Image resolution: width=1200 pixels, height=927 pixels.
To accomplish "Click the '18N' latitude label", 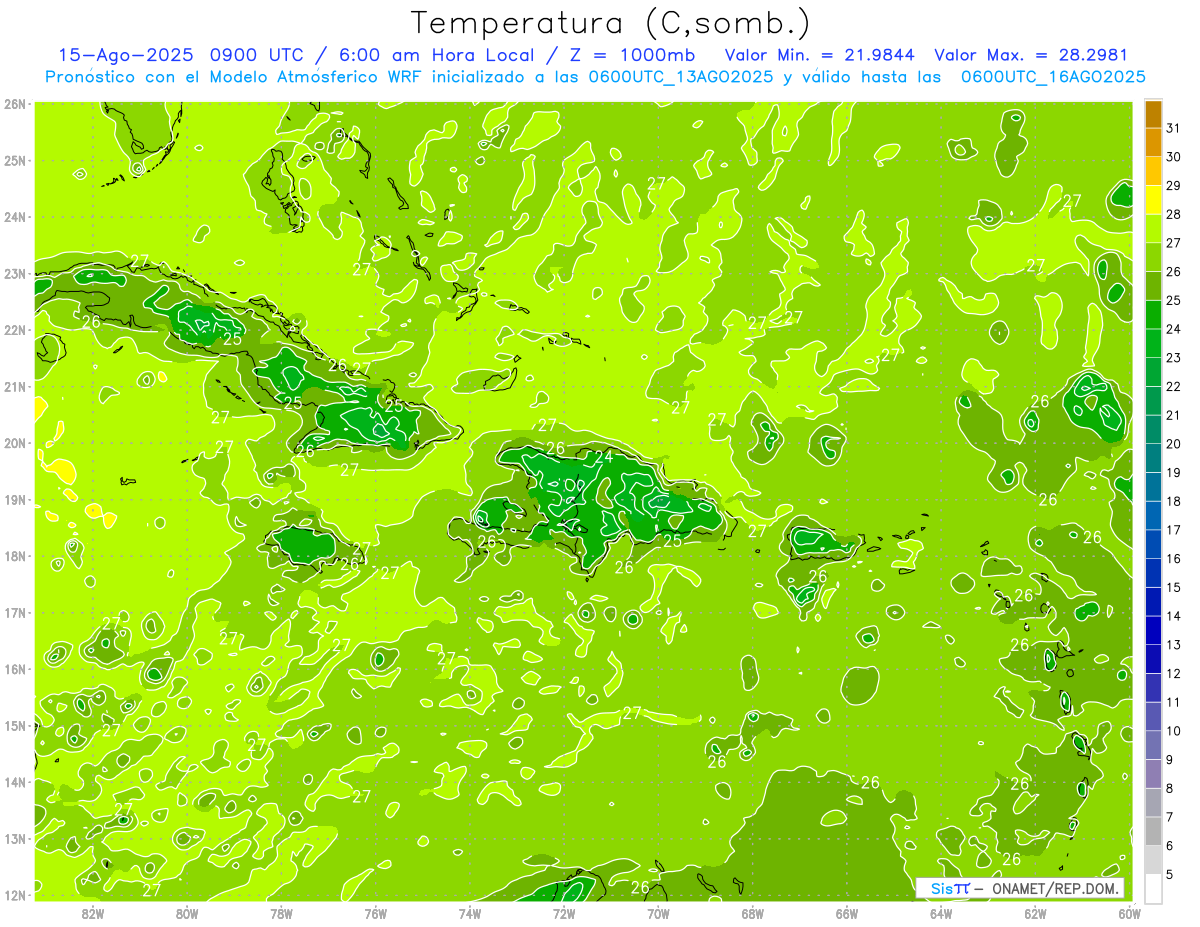I will click(x=15, y=556).
